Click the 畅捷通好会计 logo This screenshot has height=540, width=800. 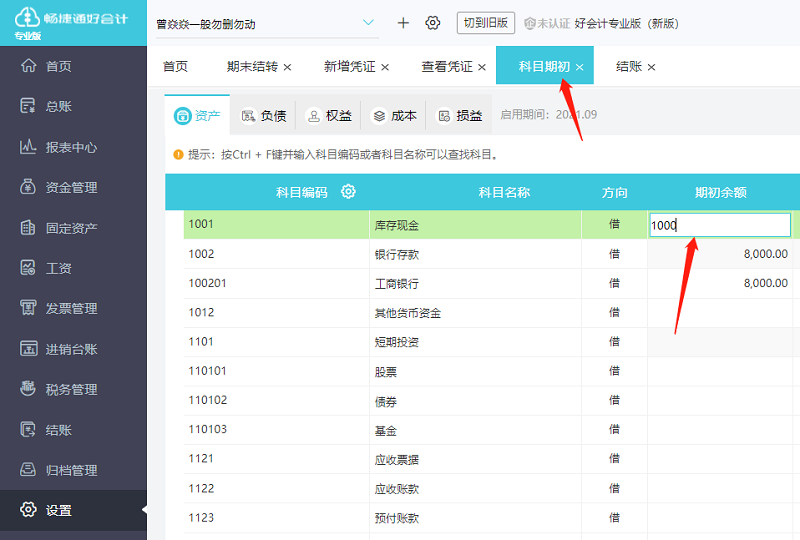(x=71, y=23)
